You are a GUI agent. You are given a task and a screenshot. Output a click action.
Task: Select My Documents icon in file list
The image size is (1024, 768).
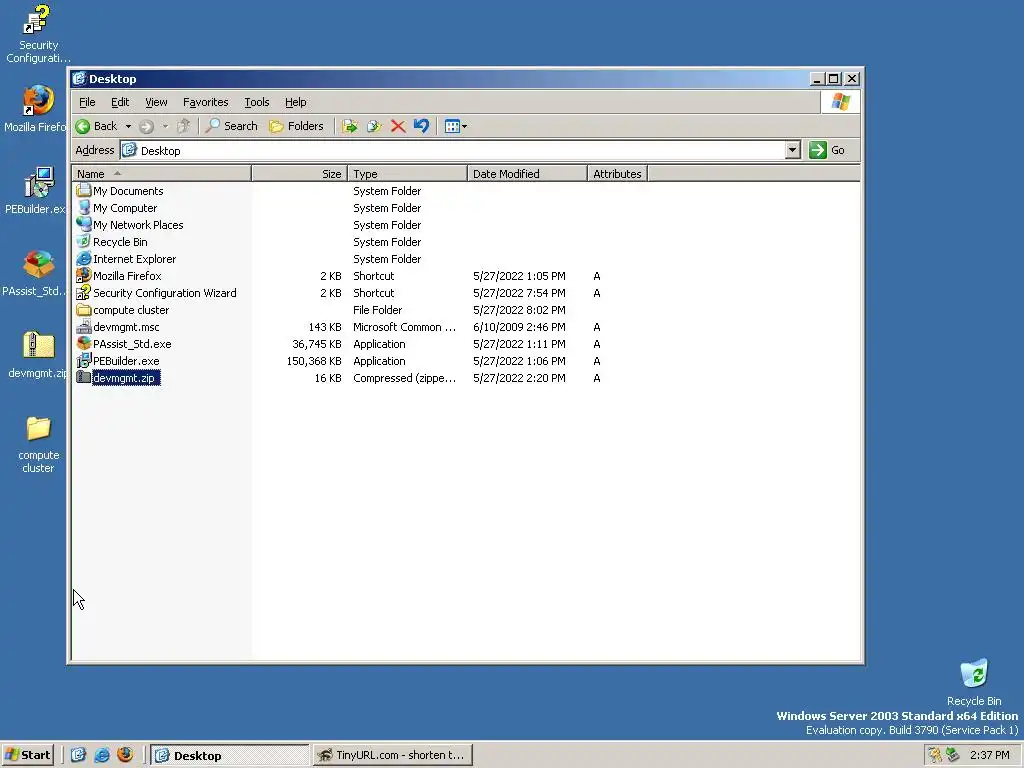84,191
